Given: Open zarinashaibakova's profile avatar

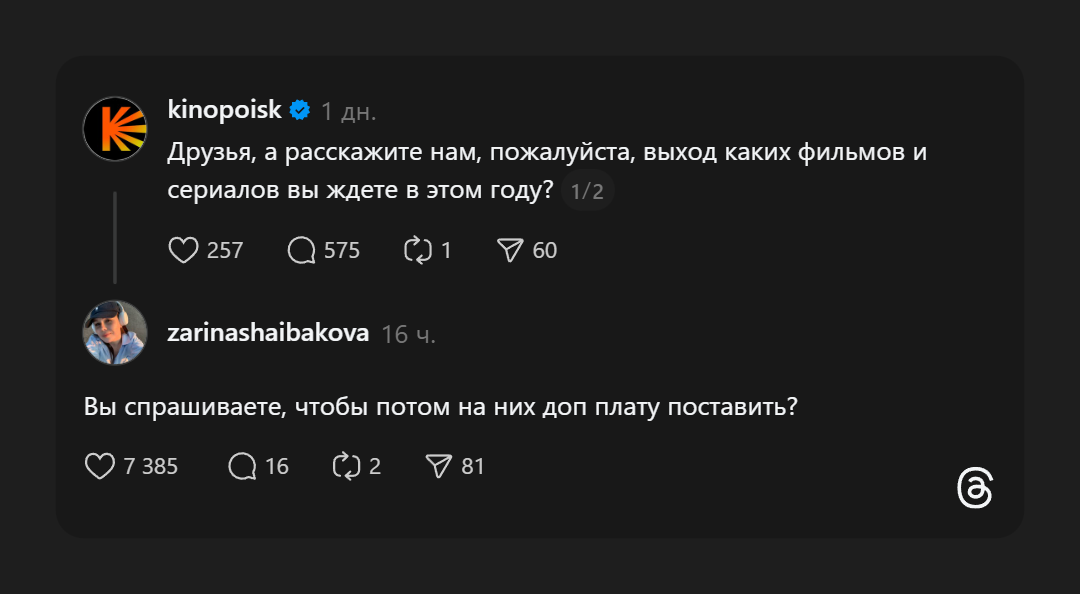Looking at the screenshot, I should click(x=115, y=333).
